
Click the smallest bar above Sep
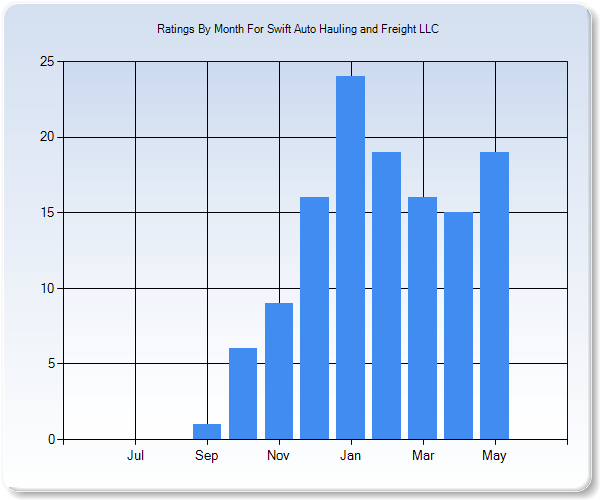point(207,432)
